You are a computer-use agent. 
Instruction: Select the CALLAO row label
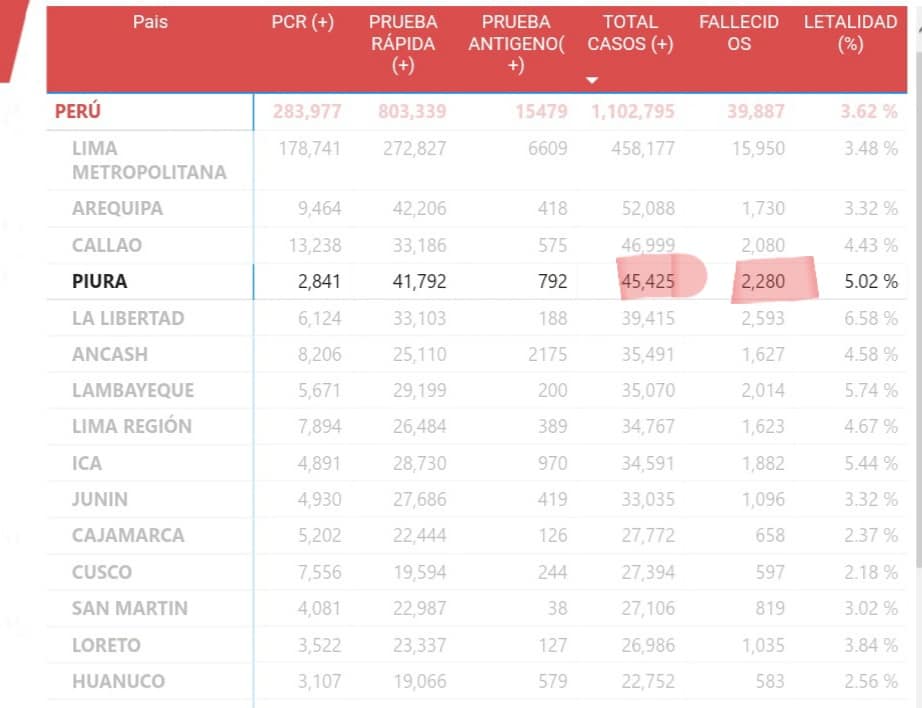click(x=107, y=245)
